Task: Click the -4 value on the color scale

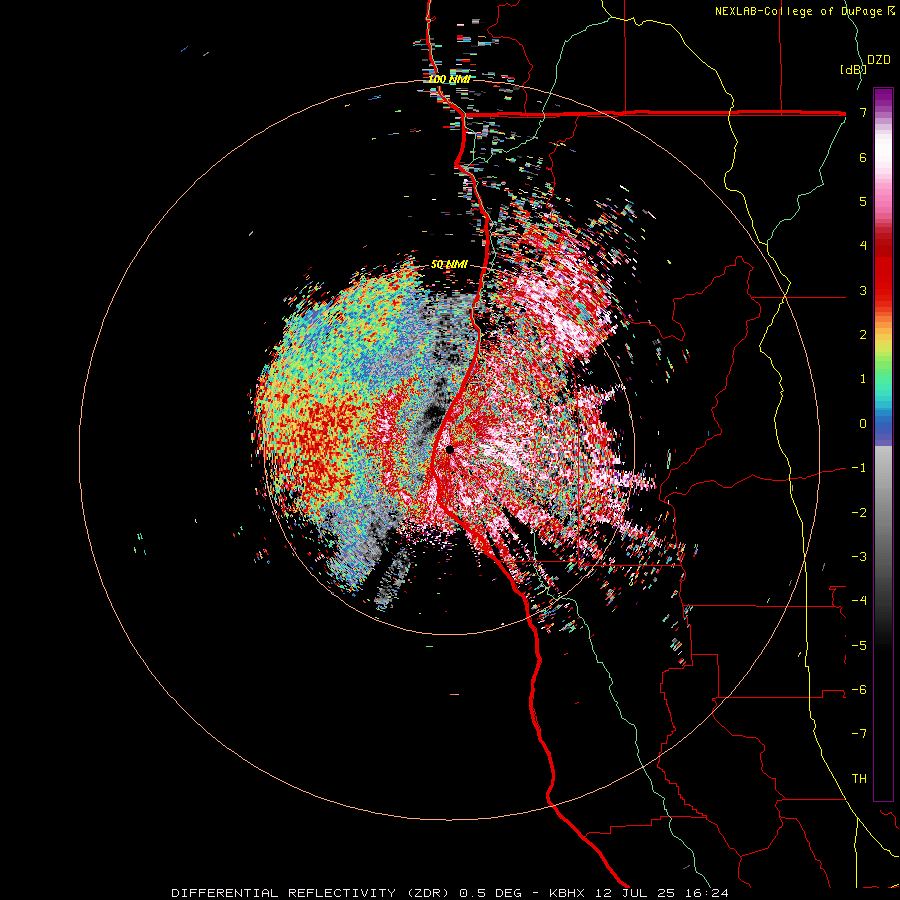Action: click(859, 601)
